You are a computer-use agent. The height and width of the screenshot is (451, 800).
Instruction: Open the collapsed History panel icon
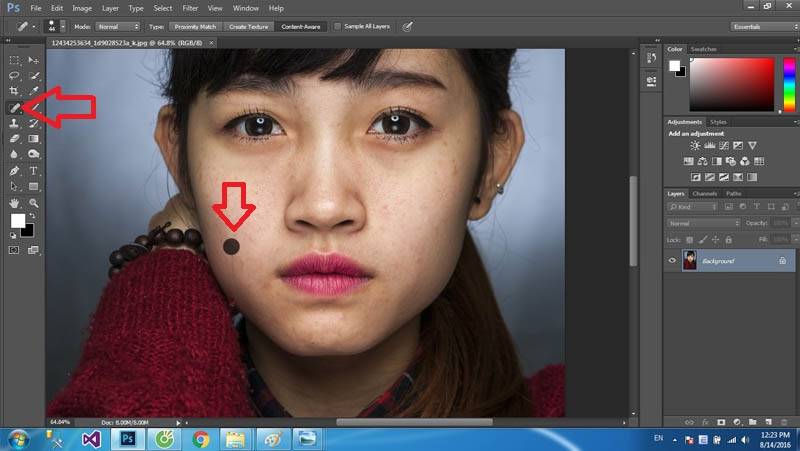pos(651,58)
